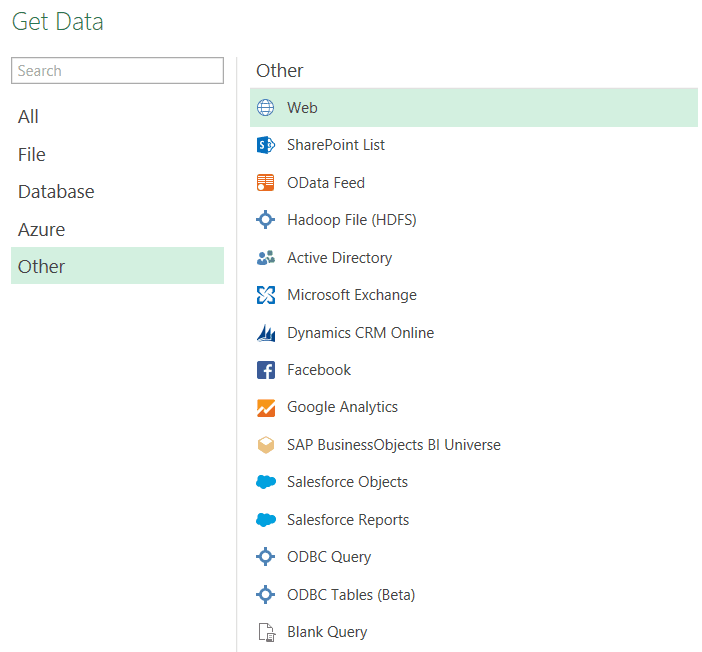This screenshot has height=652, width=702.
Task: Click the Hadoop File (HDFS) icon
Action: [265, 220]
